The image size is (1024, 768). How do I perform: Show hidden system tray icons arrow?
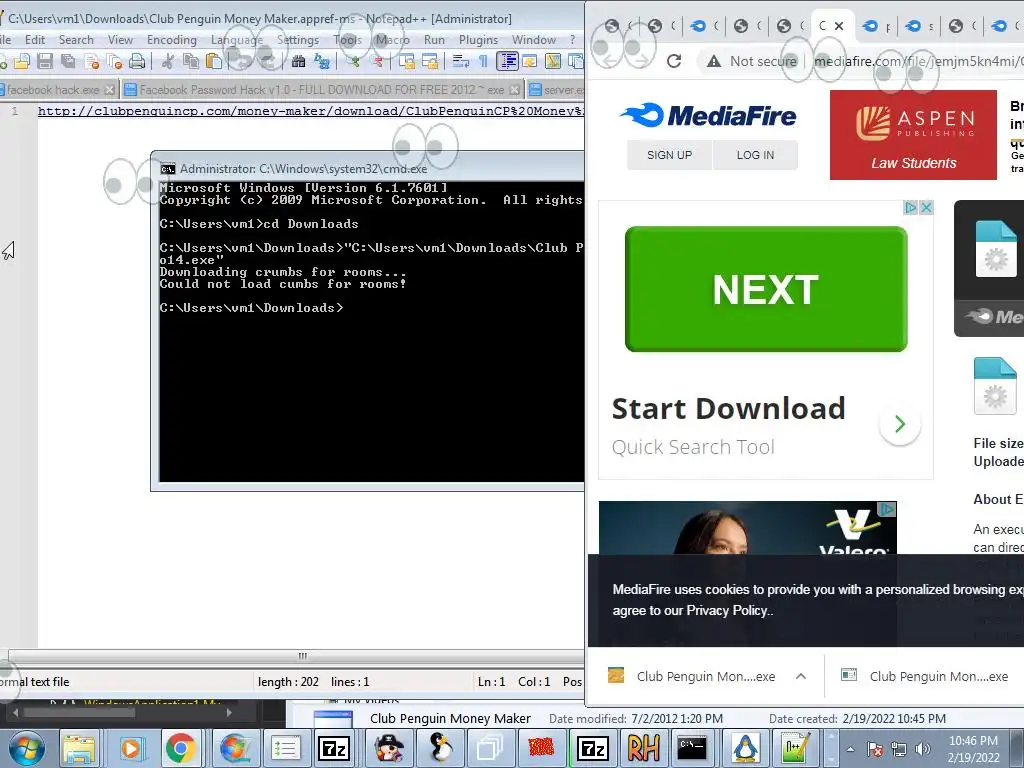(850, 749)
